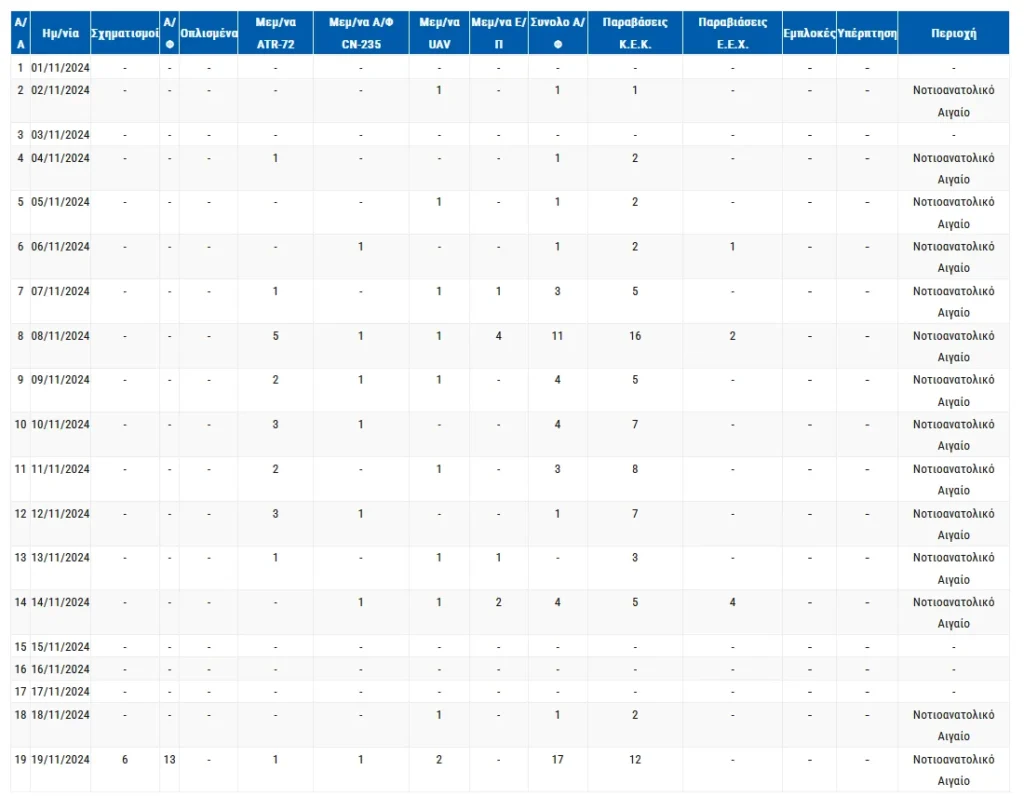This screenshot has height=797, width=1024.
Task: Click value "8" in the 11/11/2024 row
Action: coord(635,469)
